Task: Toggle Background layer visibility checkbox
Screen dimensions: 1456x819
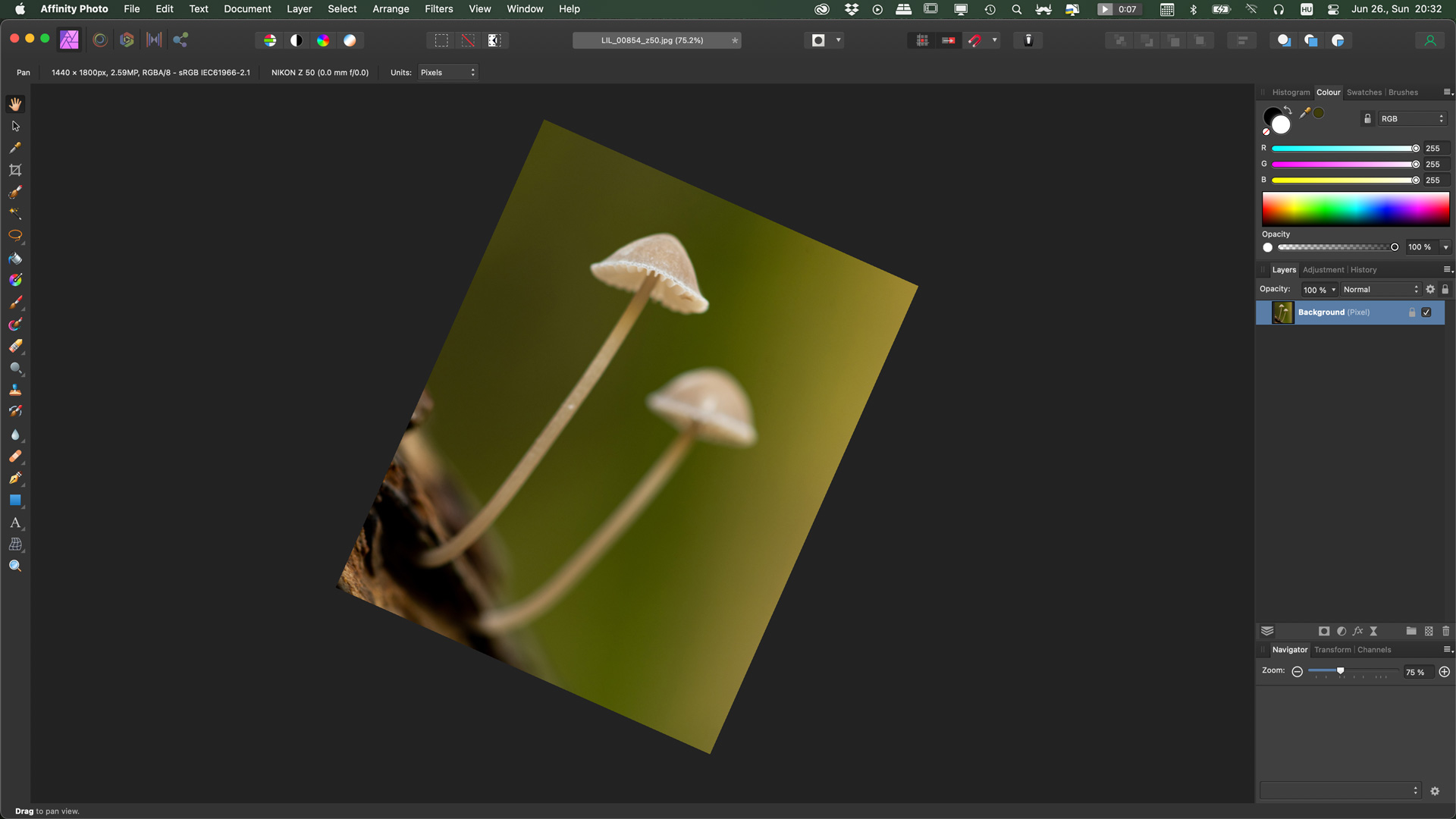Action: tap(1426, 312)
